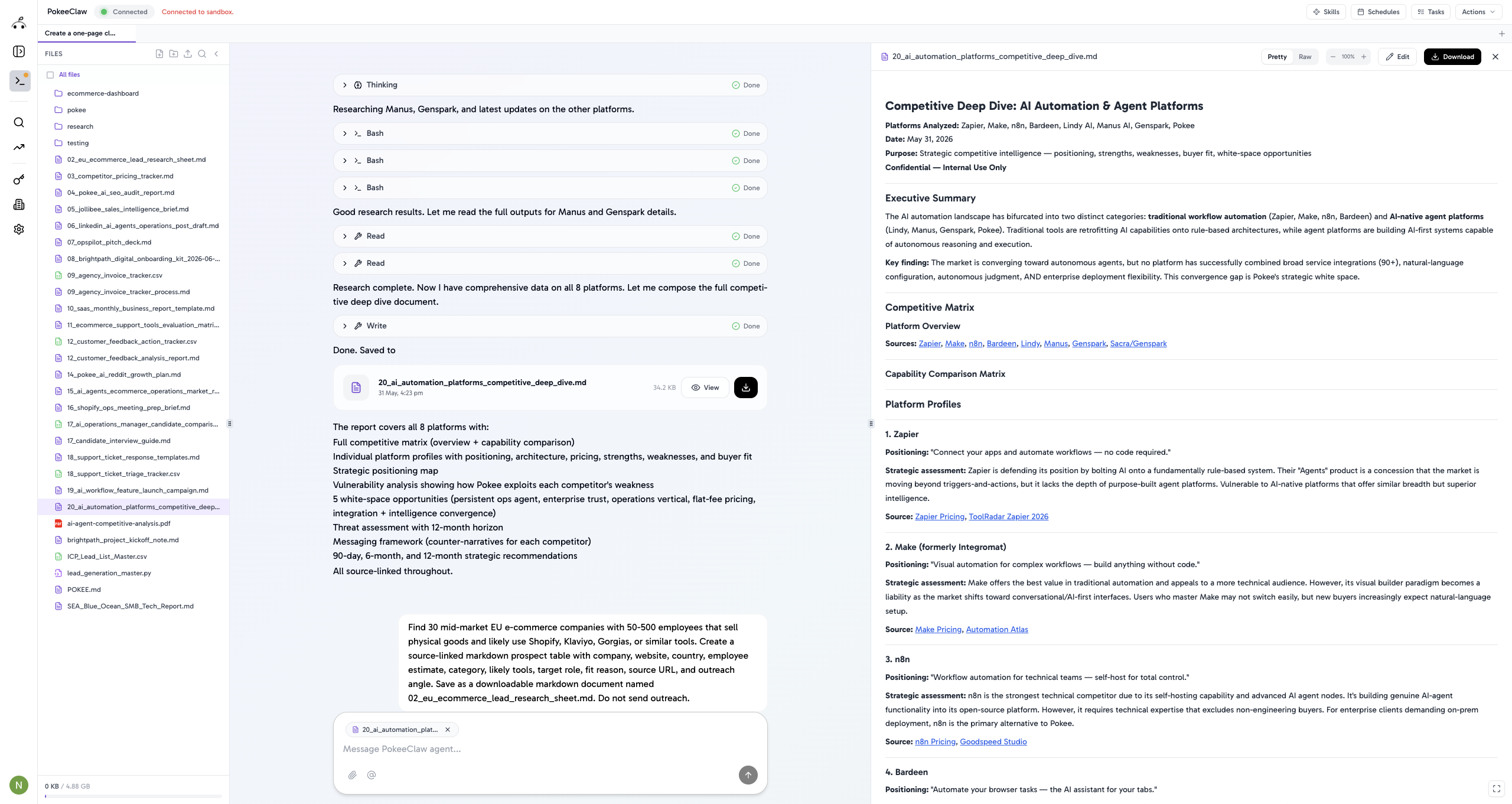The height and width of the screenshot is (804, 1512).
Task: Open the Goodspeed Studio source link
Action: pos(993,742)
